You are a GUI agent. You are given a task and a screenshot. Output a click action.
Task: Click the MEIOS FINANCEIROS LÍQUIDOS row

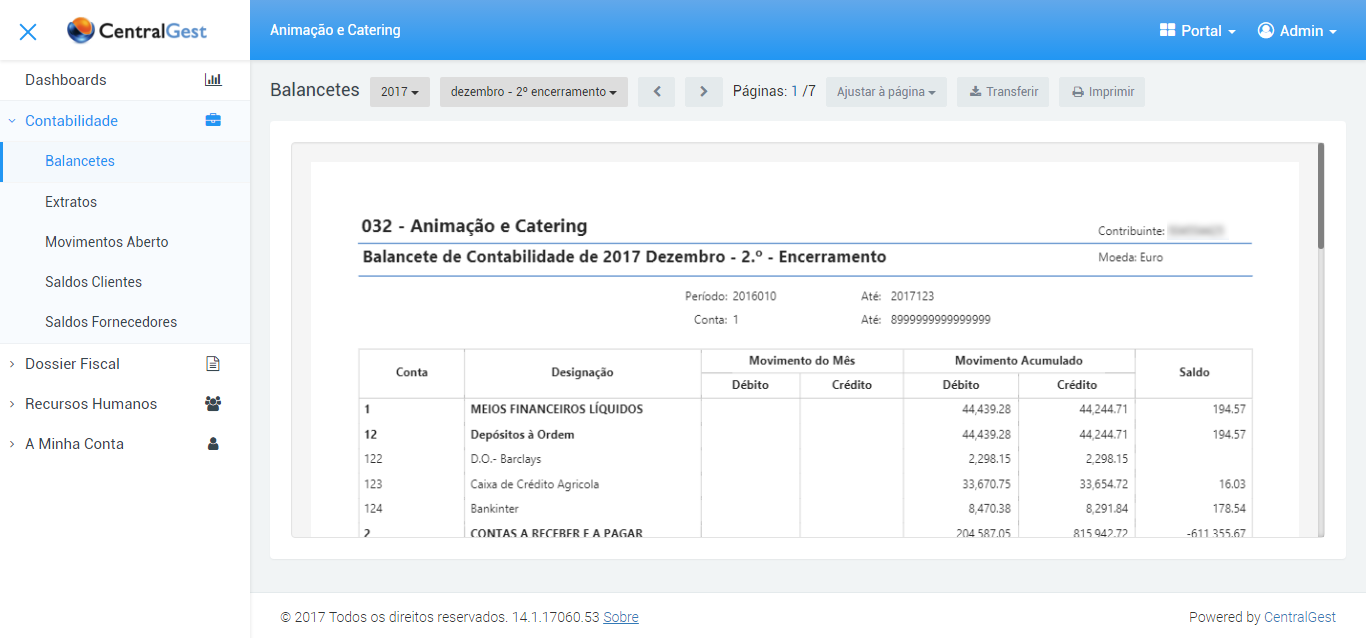tap(805, 409)
